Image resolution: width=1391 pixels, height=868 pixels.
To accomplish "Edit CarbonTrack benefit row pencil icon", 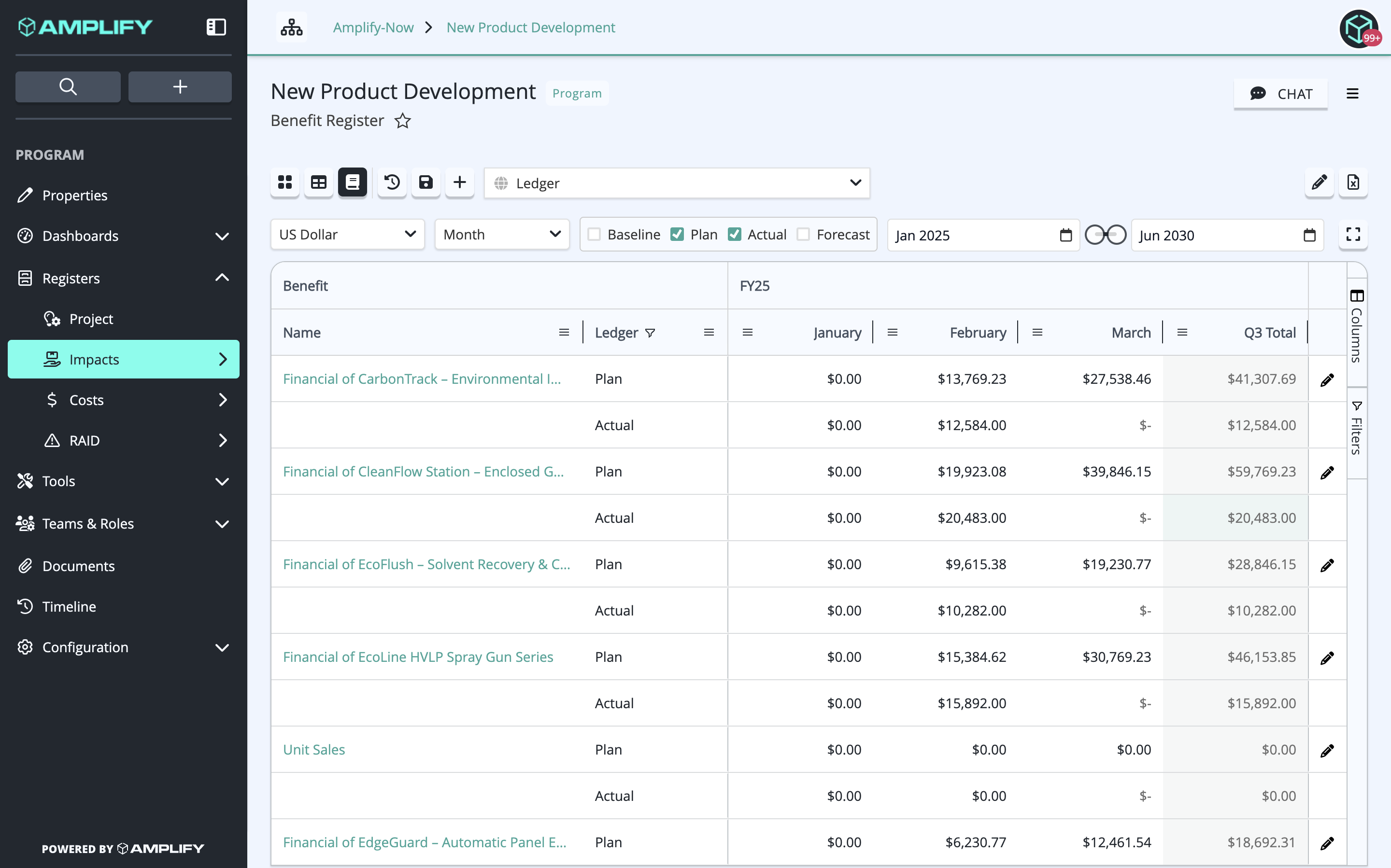I will pos(1327,379).
